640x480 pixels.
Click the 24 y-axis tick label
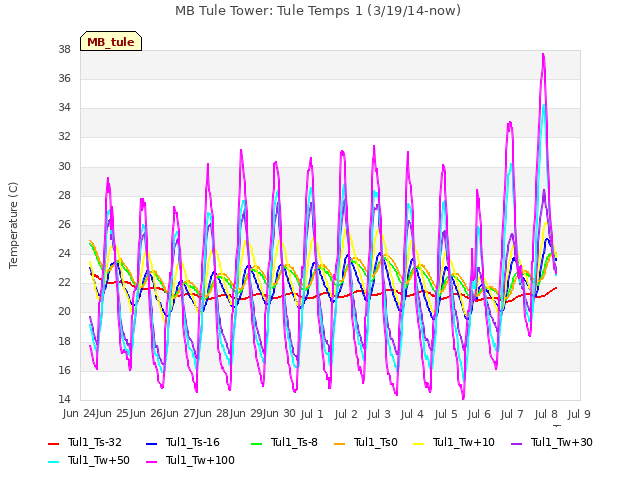click(64, 253)
